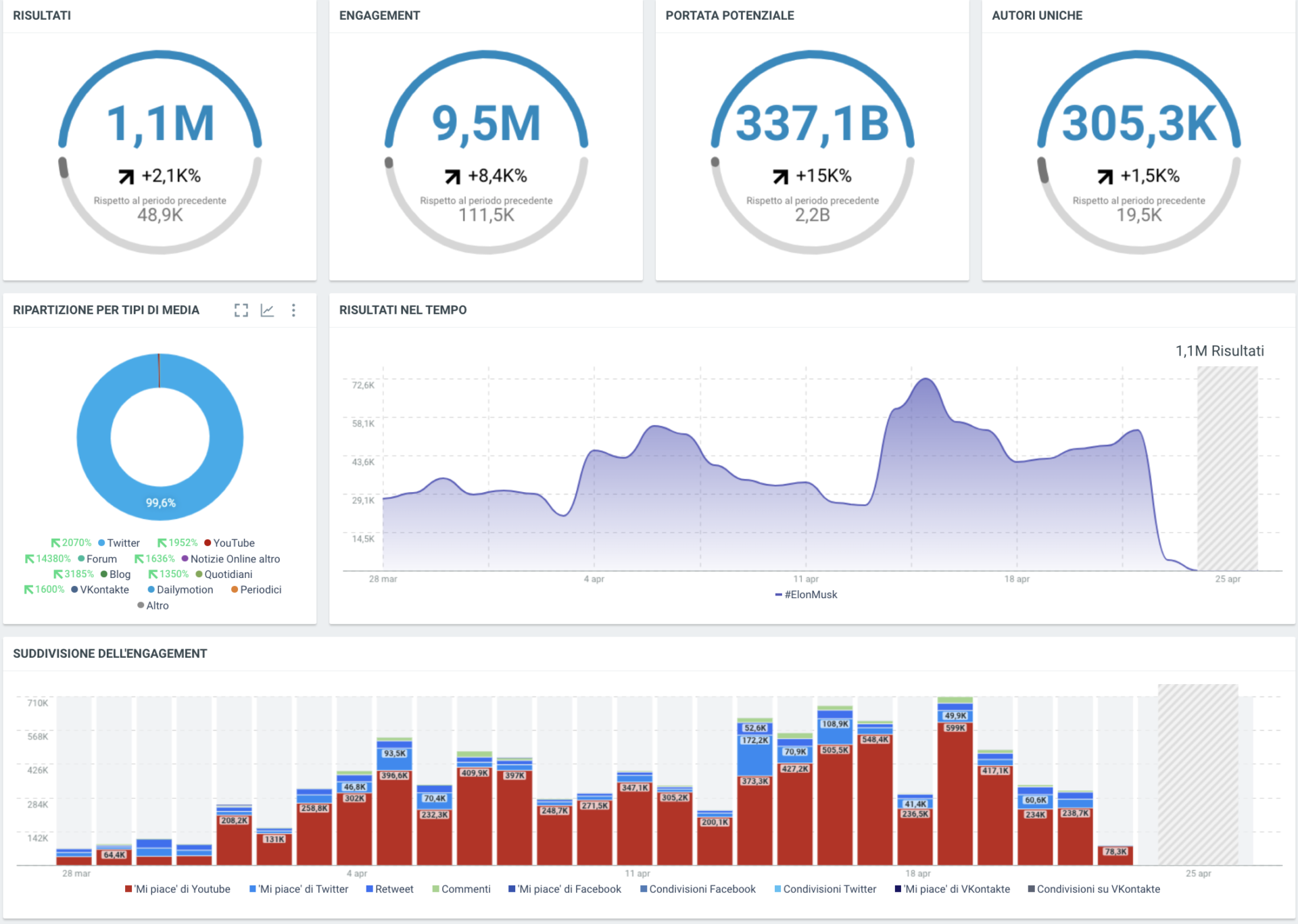Toggle Forum in the media type legend
The width and height of the screenshot is (1298, 924).
(x=97, y=559)
